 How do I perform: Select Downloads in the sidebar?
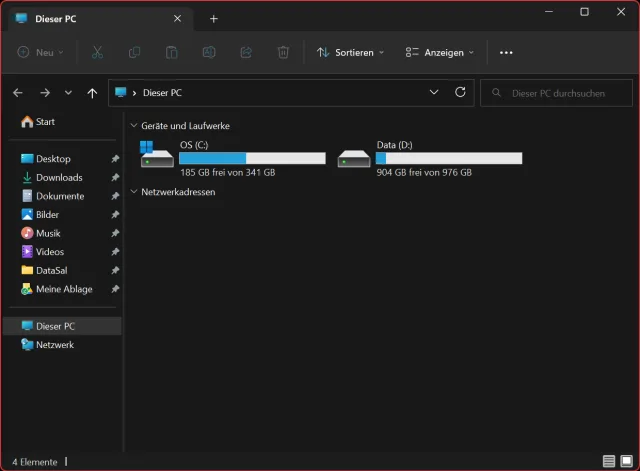coord(59,177)
